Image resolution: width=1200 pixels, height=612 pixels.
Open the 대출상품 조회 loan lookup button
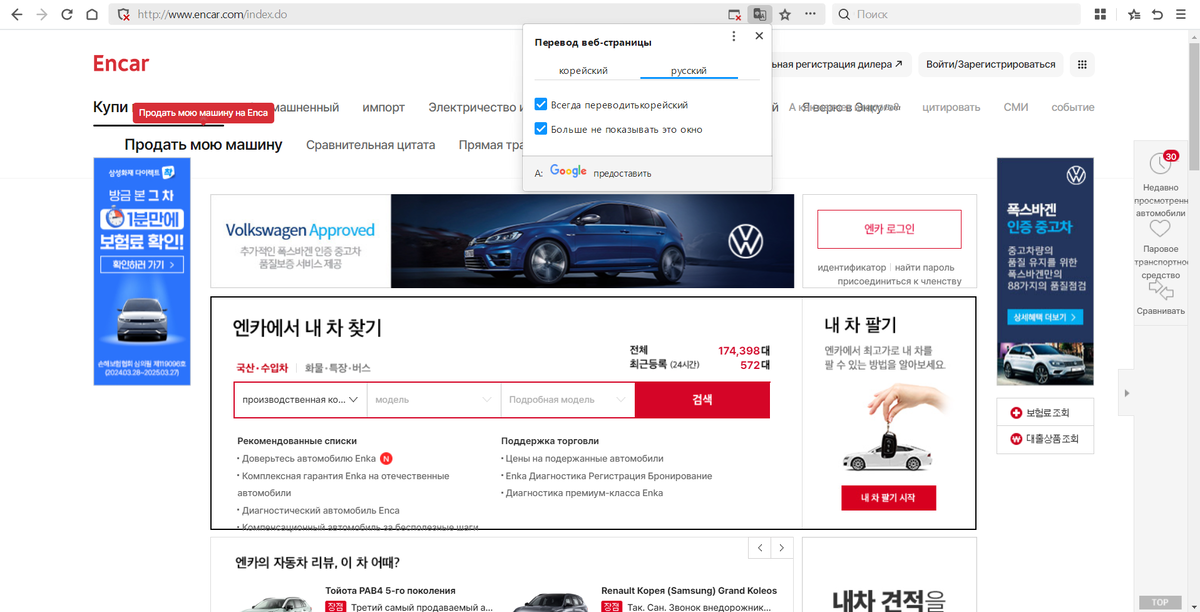[1047, 438]
